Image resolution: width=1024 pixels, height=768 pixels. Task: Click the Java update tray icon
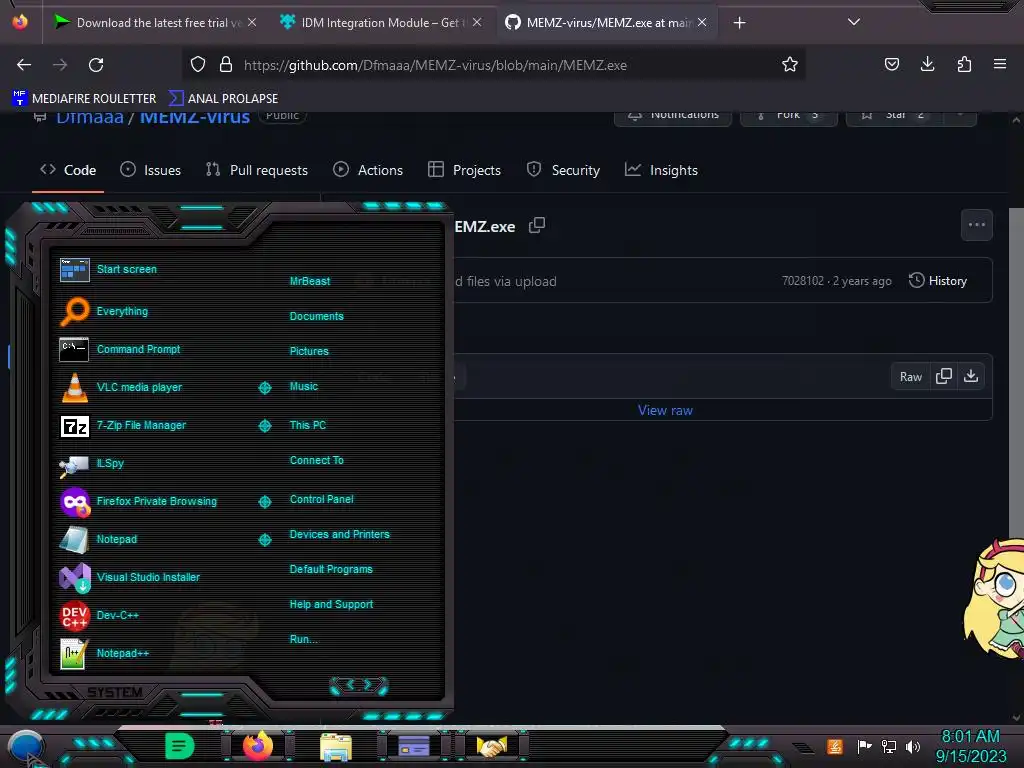pos(835,746)
